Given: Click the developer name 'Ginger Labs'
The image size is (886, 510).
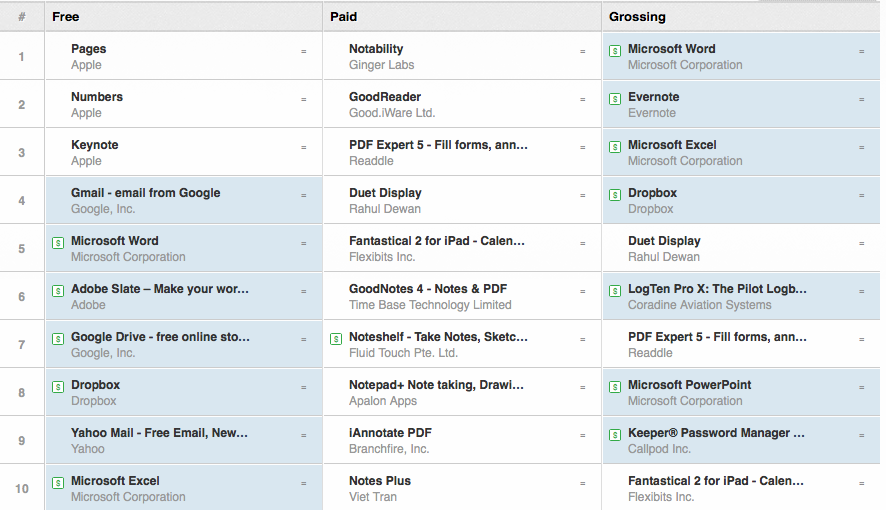Looking at the screenshot, I should [x=381, y=65].
